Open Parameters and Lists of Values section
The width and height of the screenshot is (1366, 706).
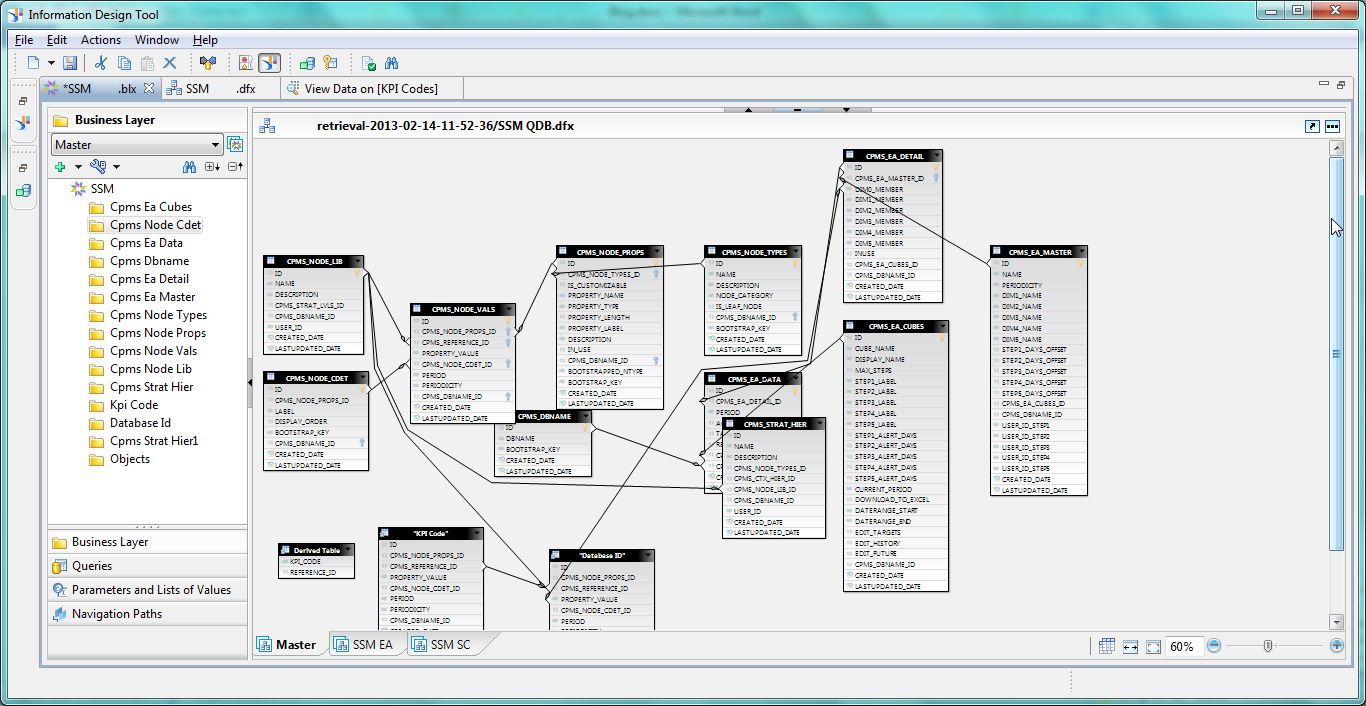point(150,590)
